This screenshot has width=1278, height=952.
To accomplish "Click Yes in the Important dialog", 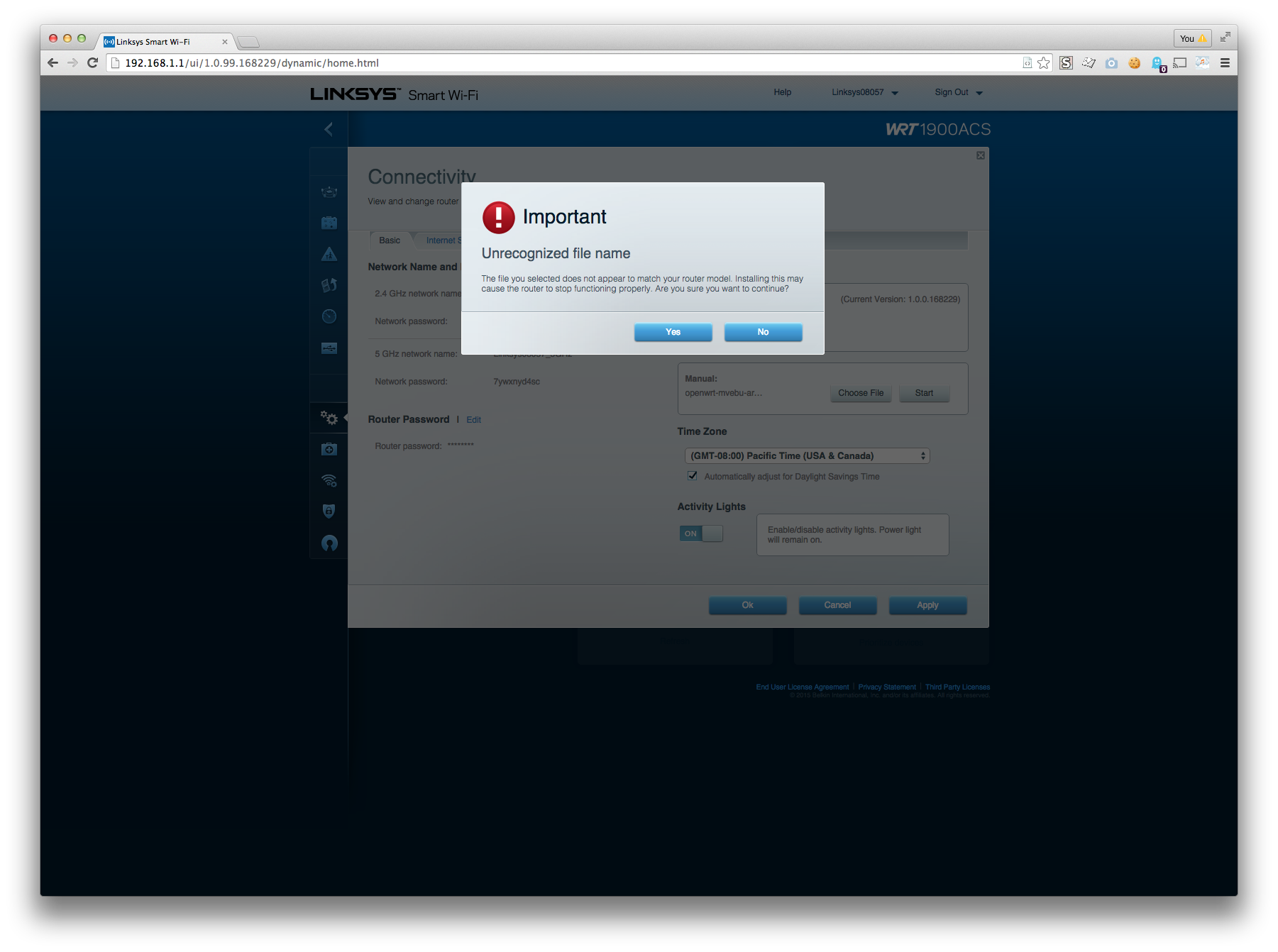I will point(673,332).
